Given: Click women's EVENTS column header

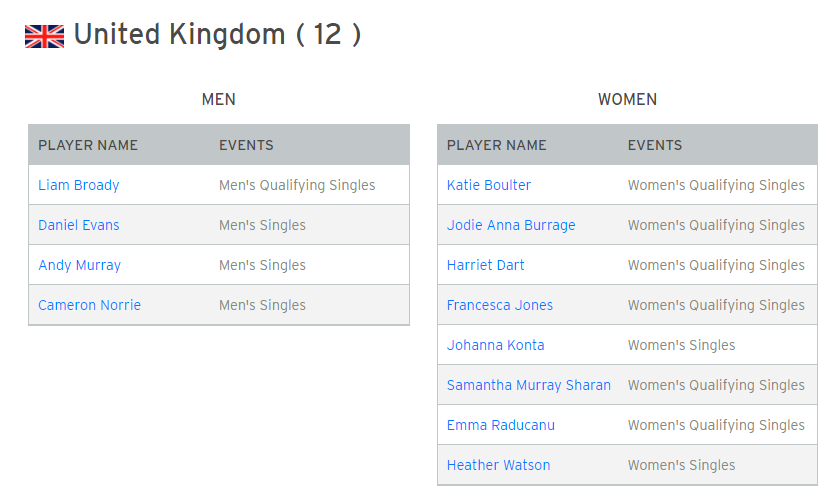Looking at the screenshot, I should [655, 145].
